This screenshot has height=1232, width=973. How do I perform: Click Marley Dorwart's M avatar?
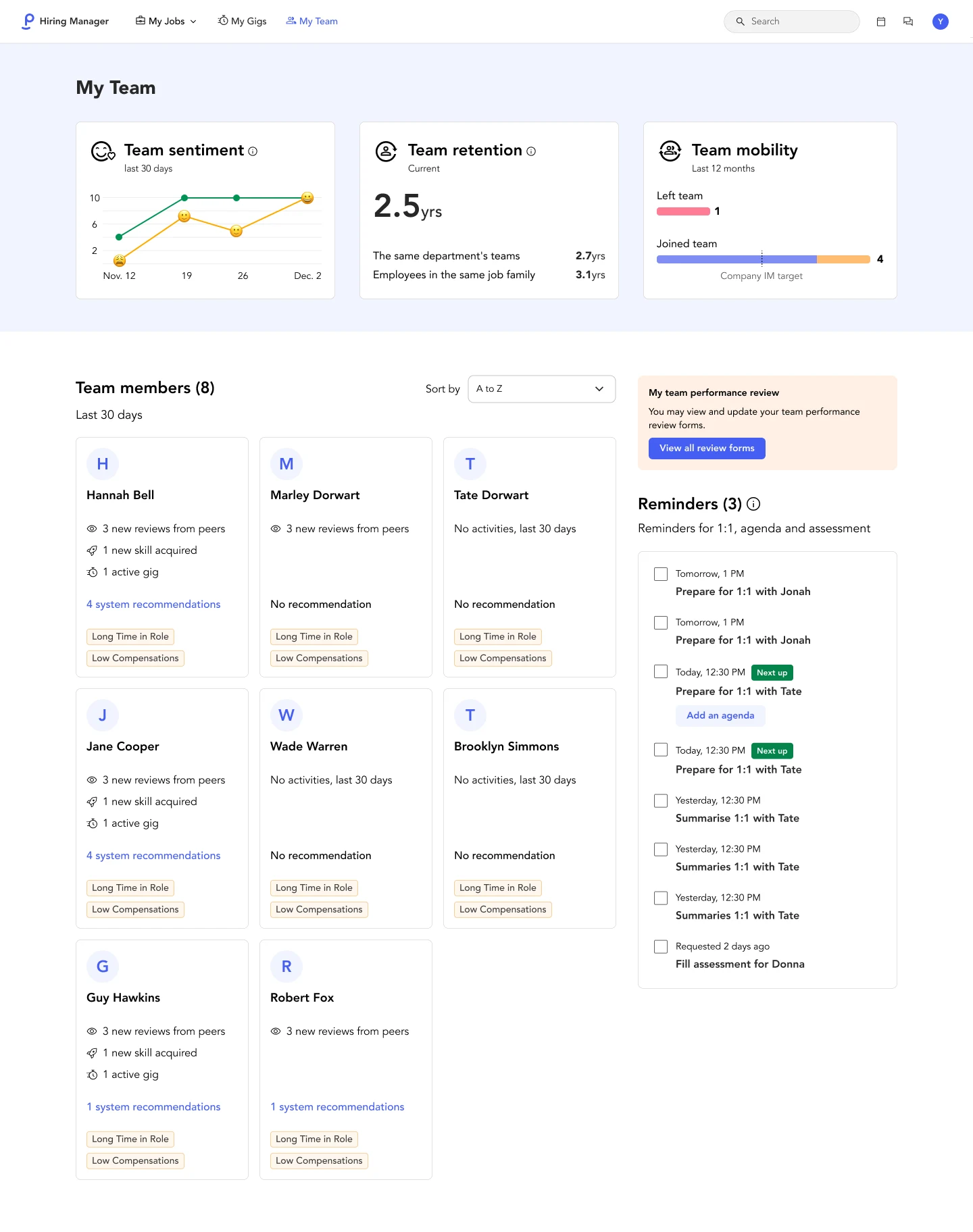coord(286,464)
